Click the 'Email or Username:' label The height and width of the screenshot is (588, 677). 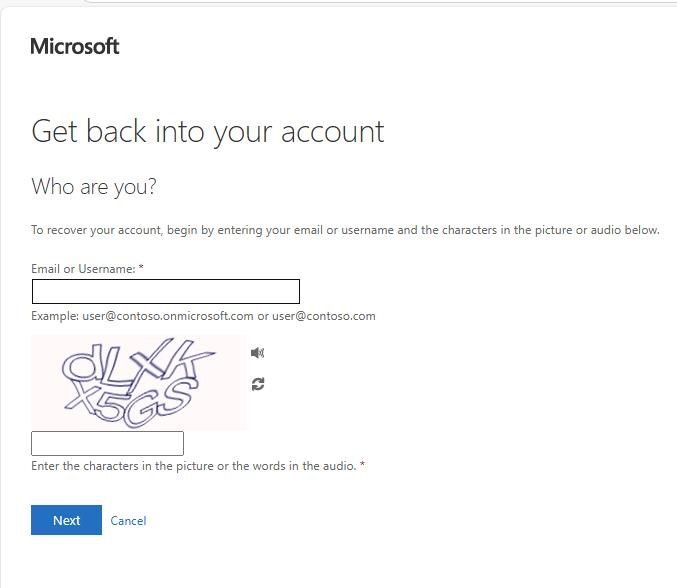click(83, 269)
